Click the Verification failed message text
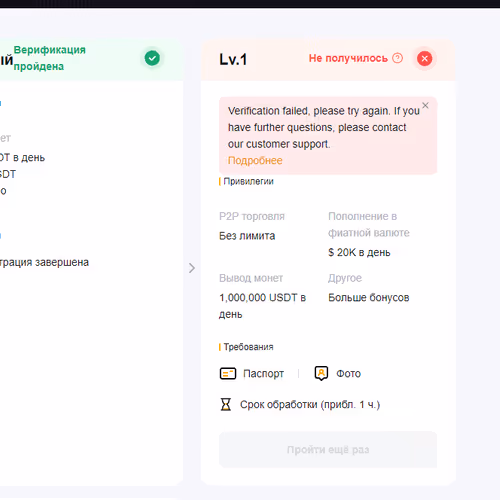This screenshot has height=500, width=500. coord(324,127)
